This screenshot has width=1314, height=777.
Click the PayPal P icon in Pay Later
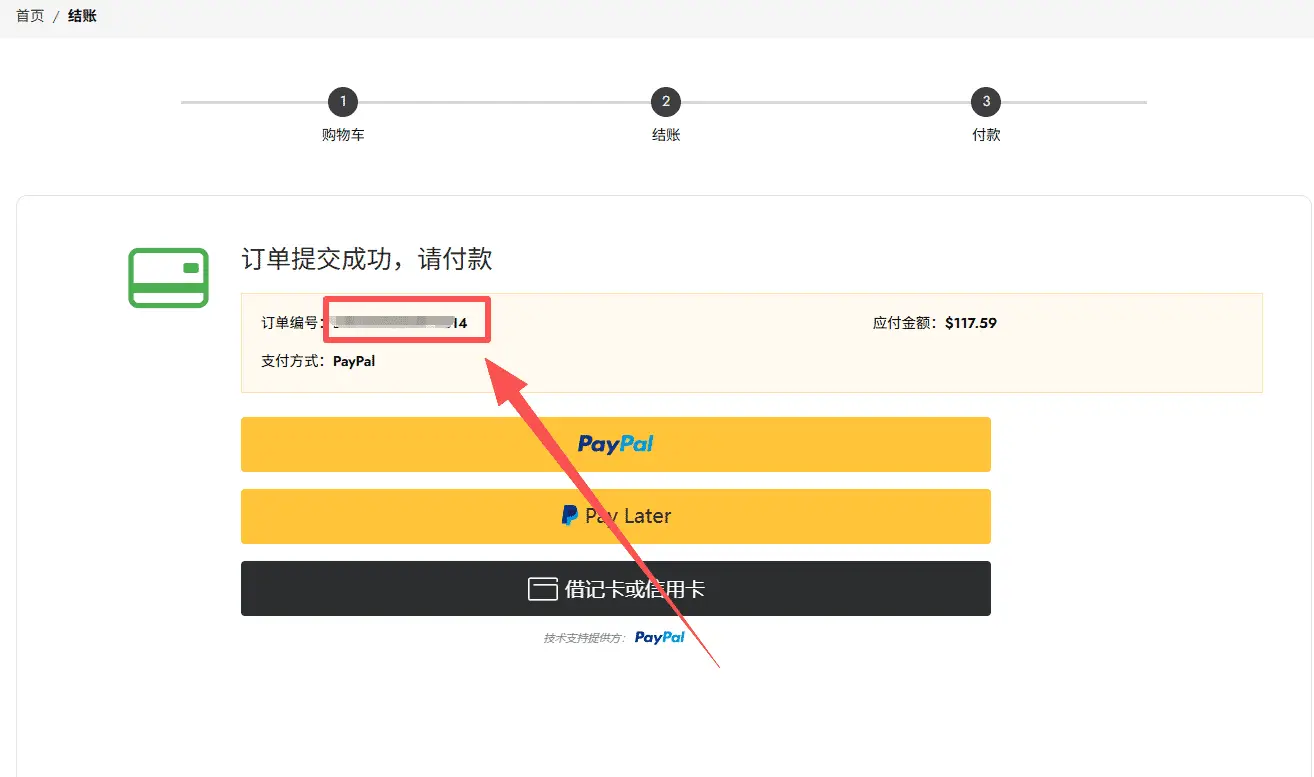click(569, 516)
